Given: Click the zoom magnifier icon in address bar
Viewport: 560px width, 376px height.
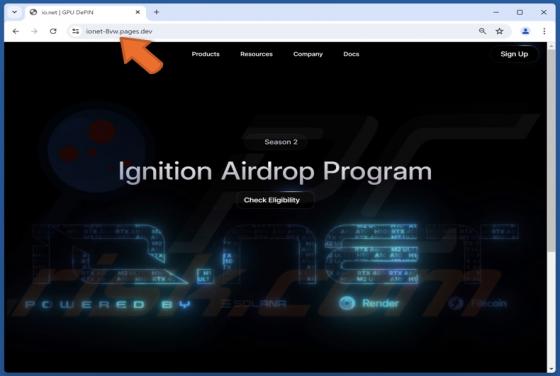Looking at the screenshot, I should pos(482,31).
